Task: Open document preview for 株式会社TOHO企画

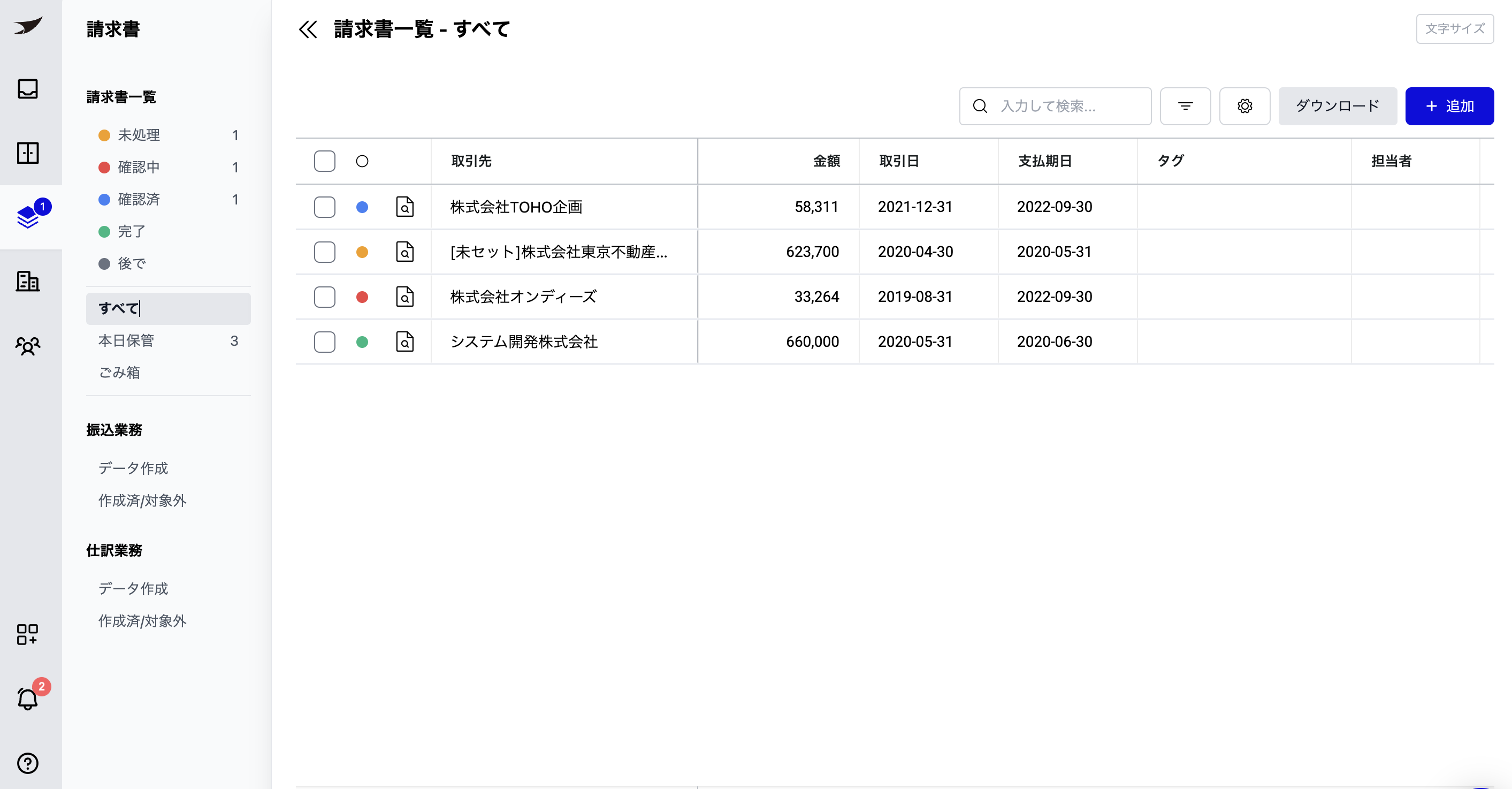Action: click(404, 207)
